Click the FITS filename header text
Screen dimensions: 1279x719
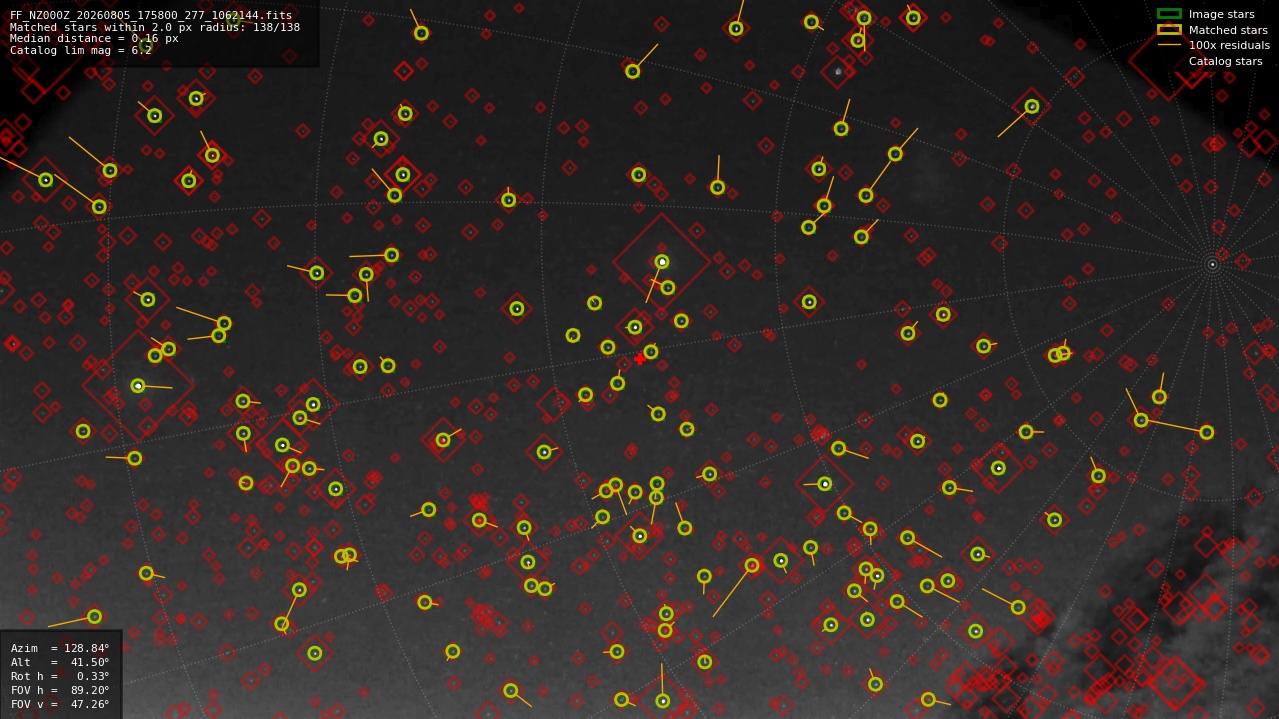click(x=151, y=16)
